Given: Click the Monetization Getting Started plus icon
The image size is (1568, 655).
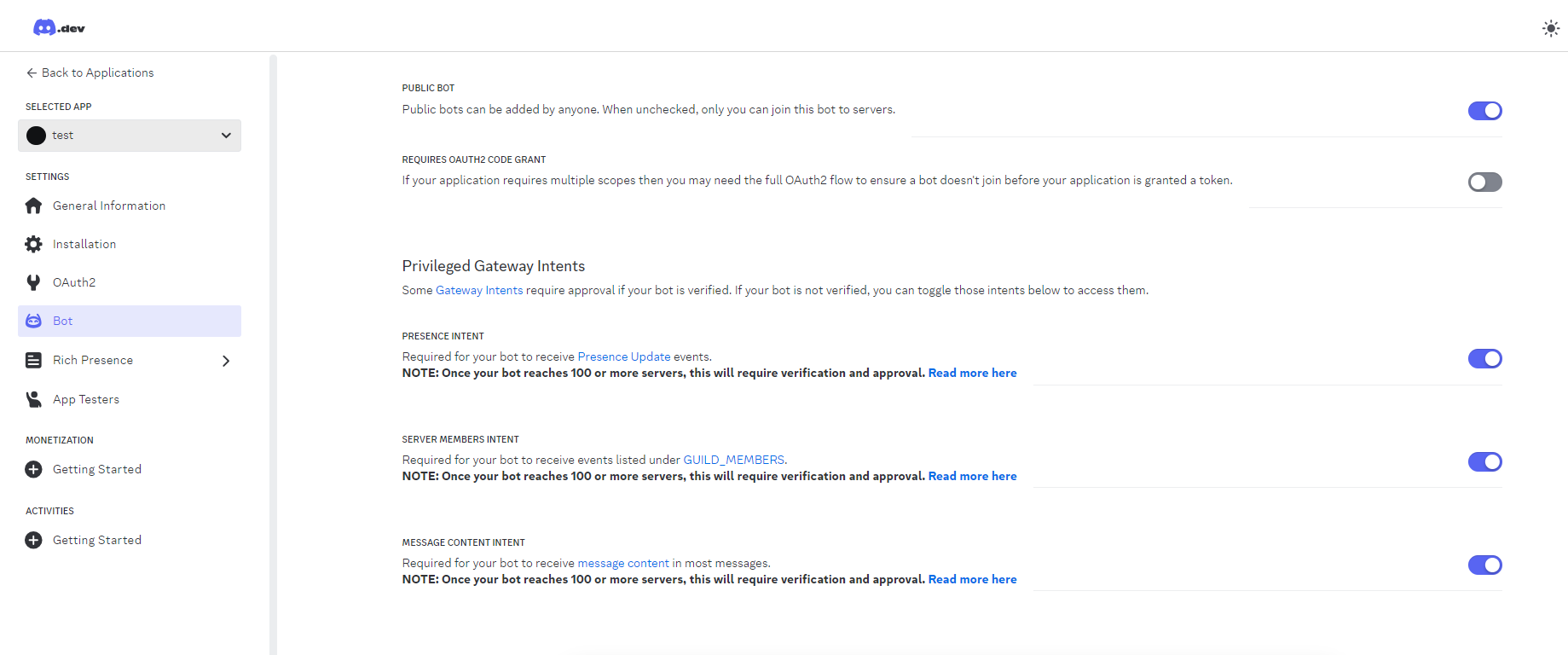Looking at the screenshot, I should pos(33,469).
